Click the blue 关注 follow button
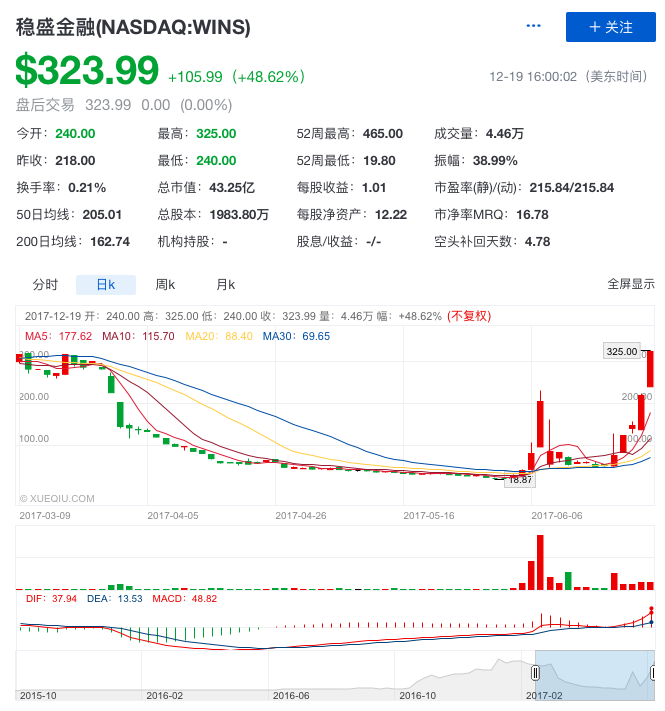Screen dimensions: 665x711 tap(610, 27)
